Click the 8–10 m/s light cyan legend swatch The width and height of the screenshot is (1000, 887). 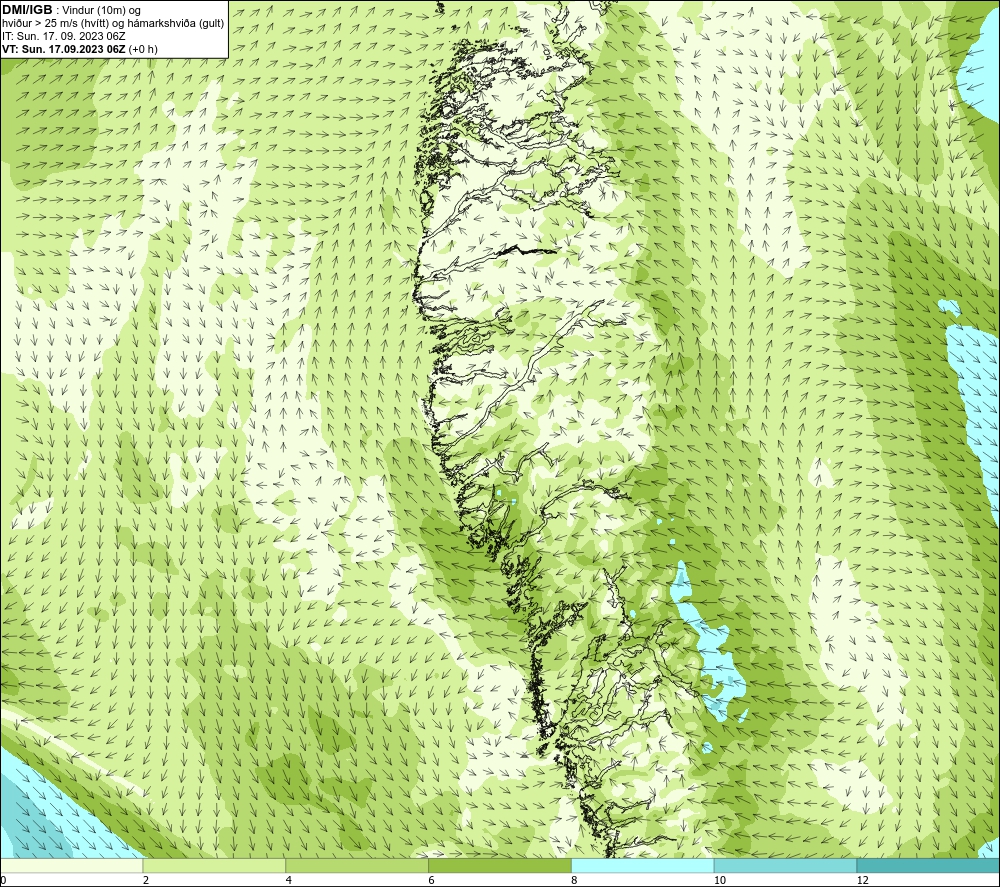click(x=643, y=866)
